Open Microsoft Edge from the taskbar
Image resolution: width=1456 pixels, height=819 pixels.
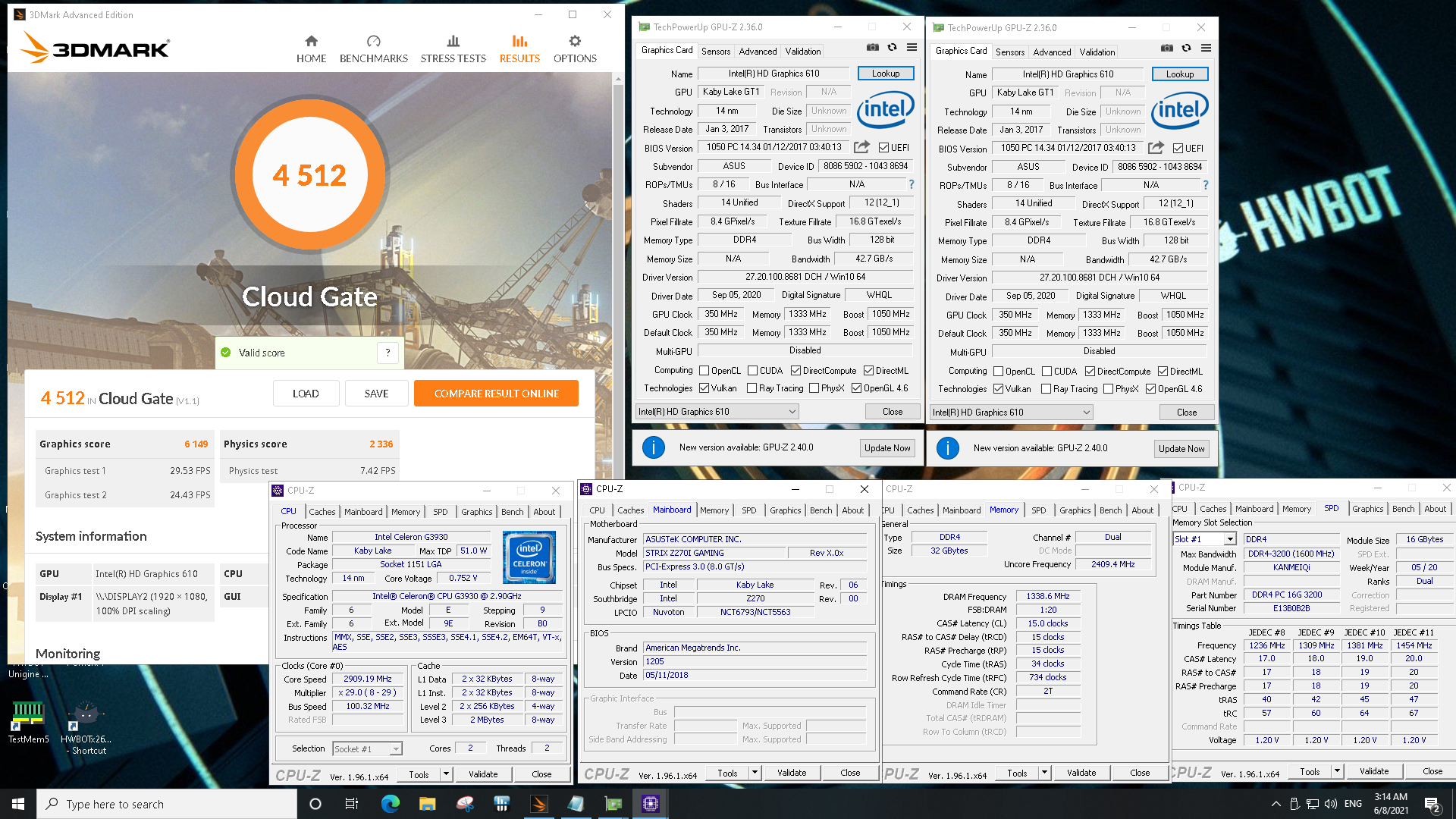[x=390, y=804]
